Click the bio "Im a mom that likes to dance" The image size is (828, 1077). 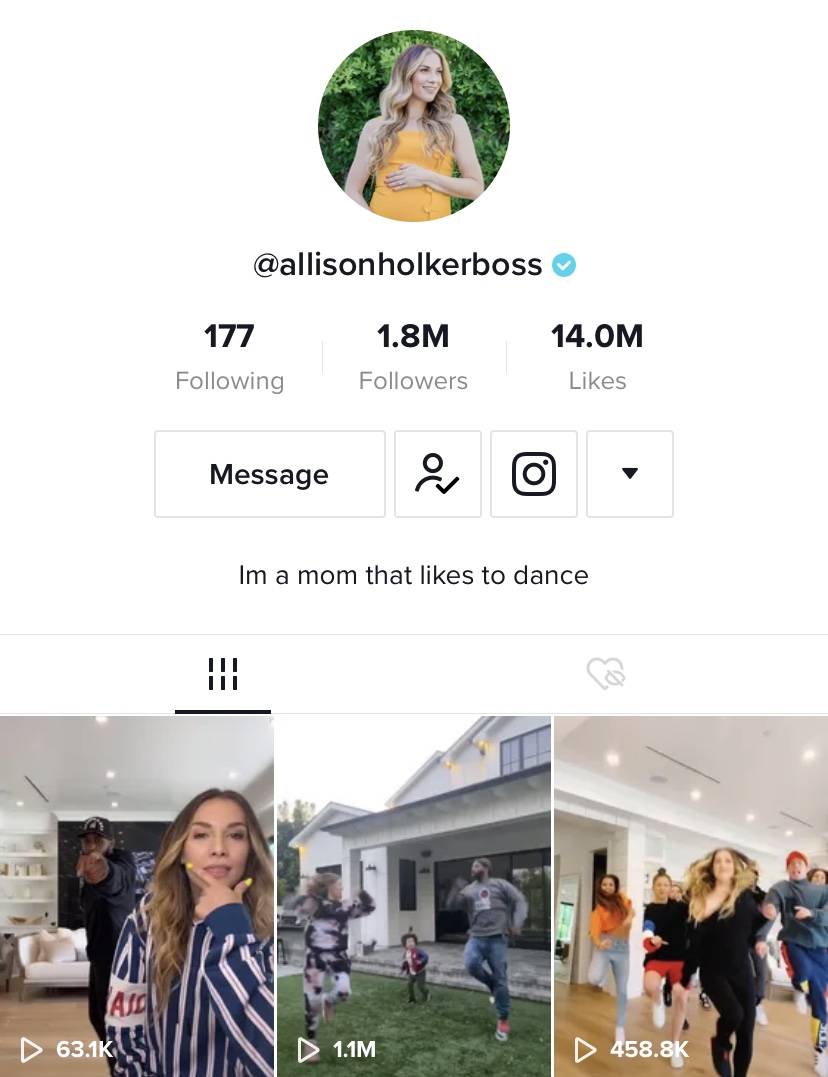click(414, 576)
